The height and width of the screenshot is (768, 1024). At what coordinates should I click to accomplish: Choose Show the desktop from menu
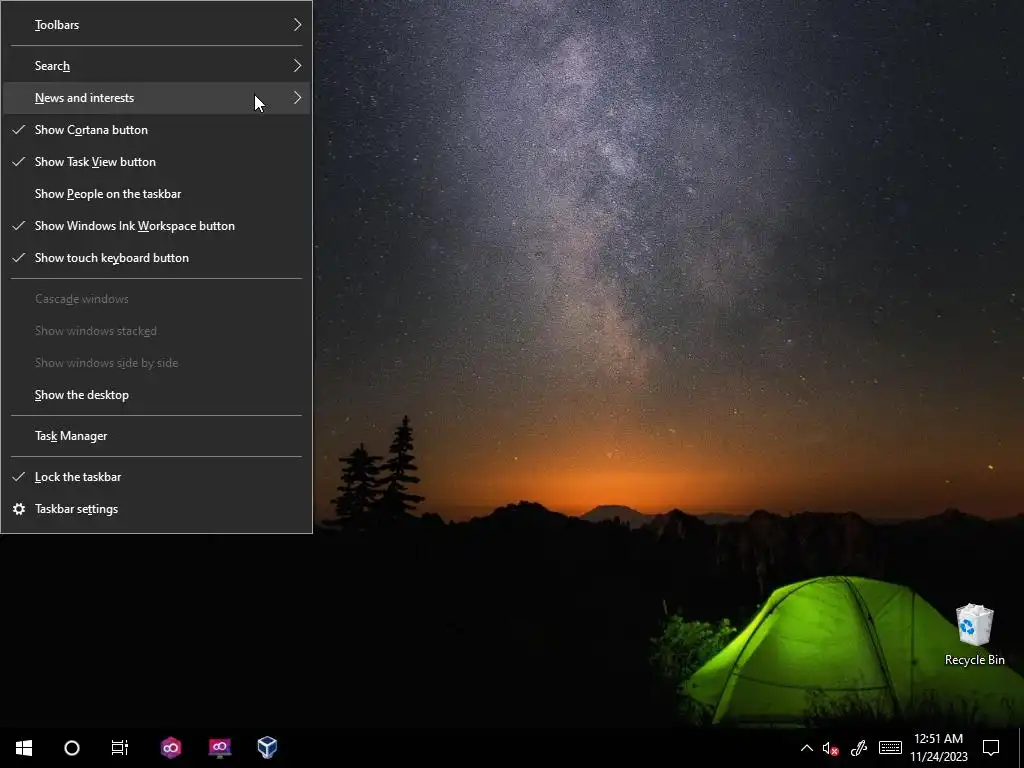157,395
